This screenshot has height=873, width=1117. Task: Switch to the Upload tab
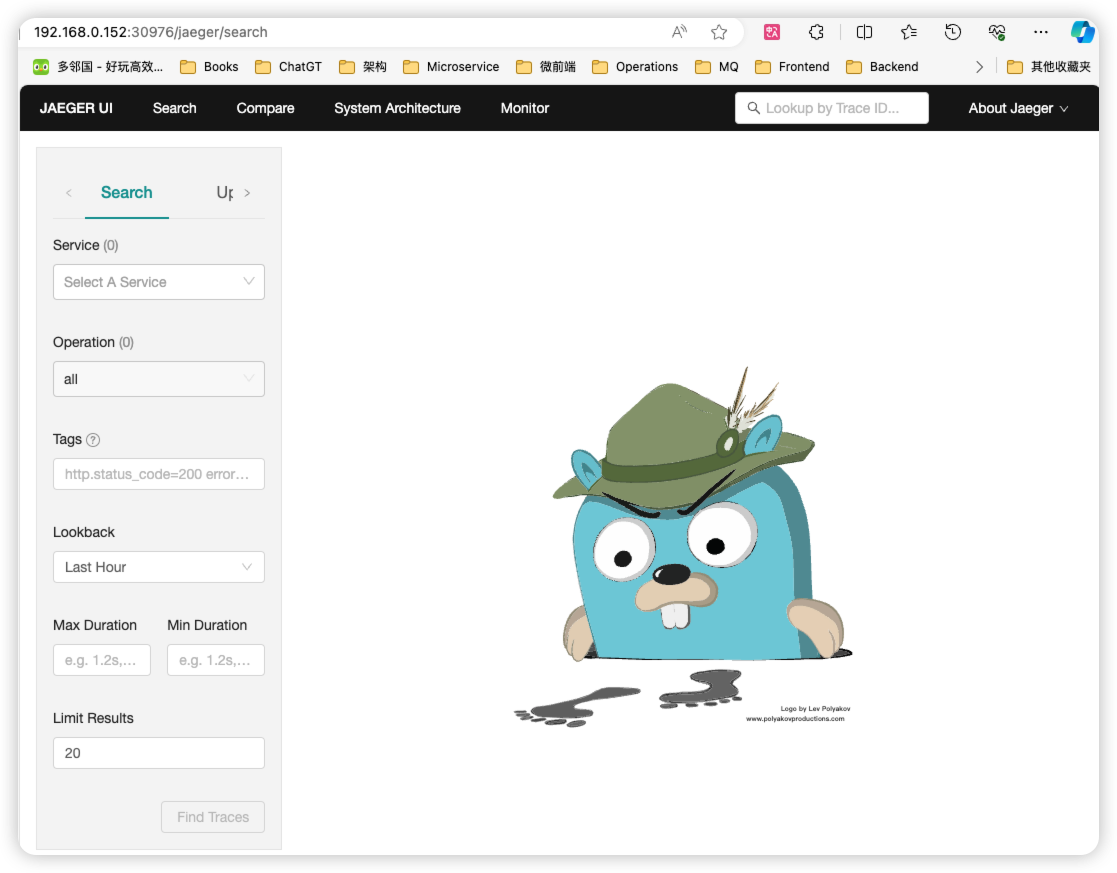pos(224,192)
